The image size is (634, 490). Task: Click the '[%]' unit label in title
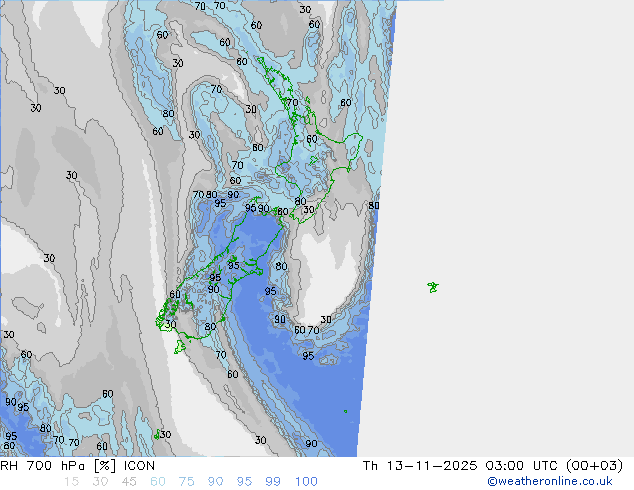[x=102, y=465]
